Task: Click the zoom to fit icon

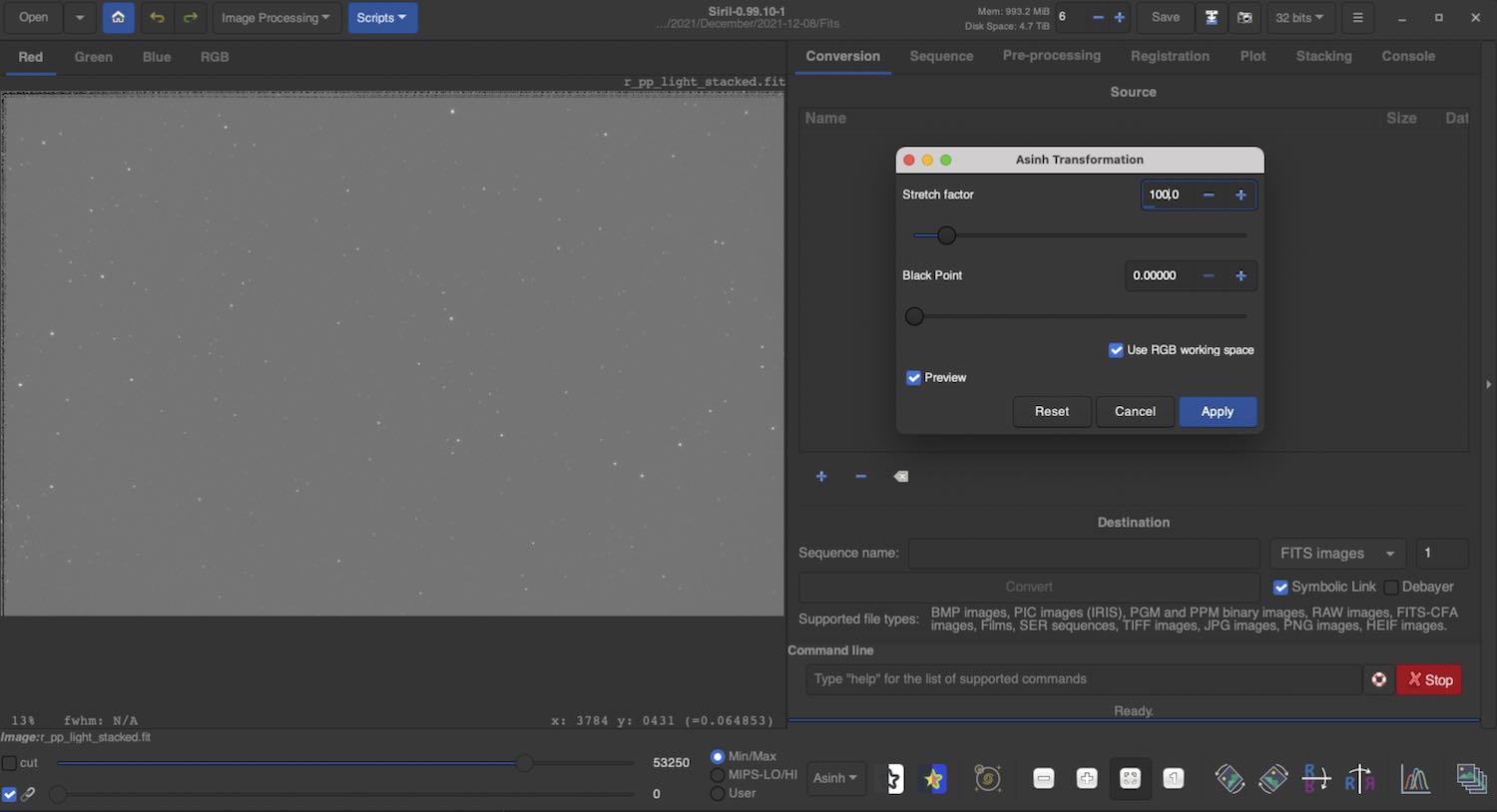Action: (x=1130, y=779)
